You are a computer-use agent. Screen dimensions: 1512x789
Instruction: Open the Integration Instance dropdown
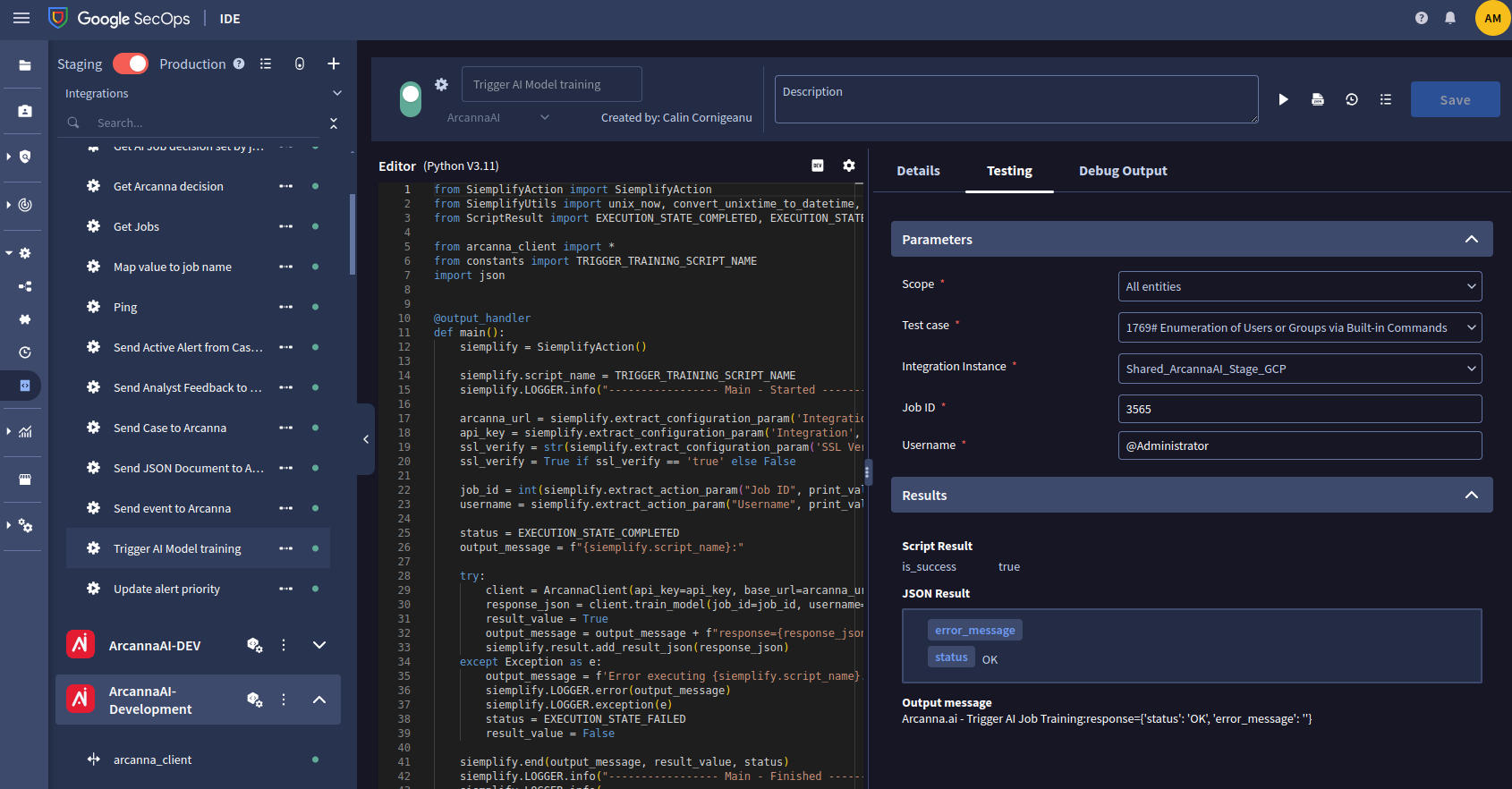tap(1300, 369)
